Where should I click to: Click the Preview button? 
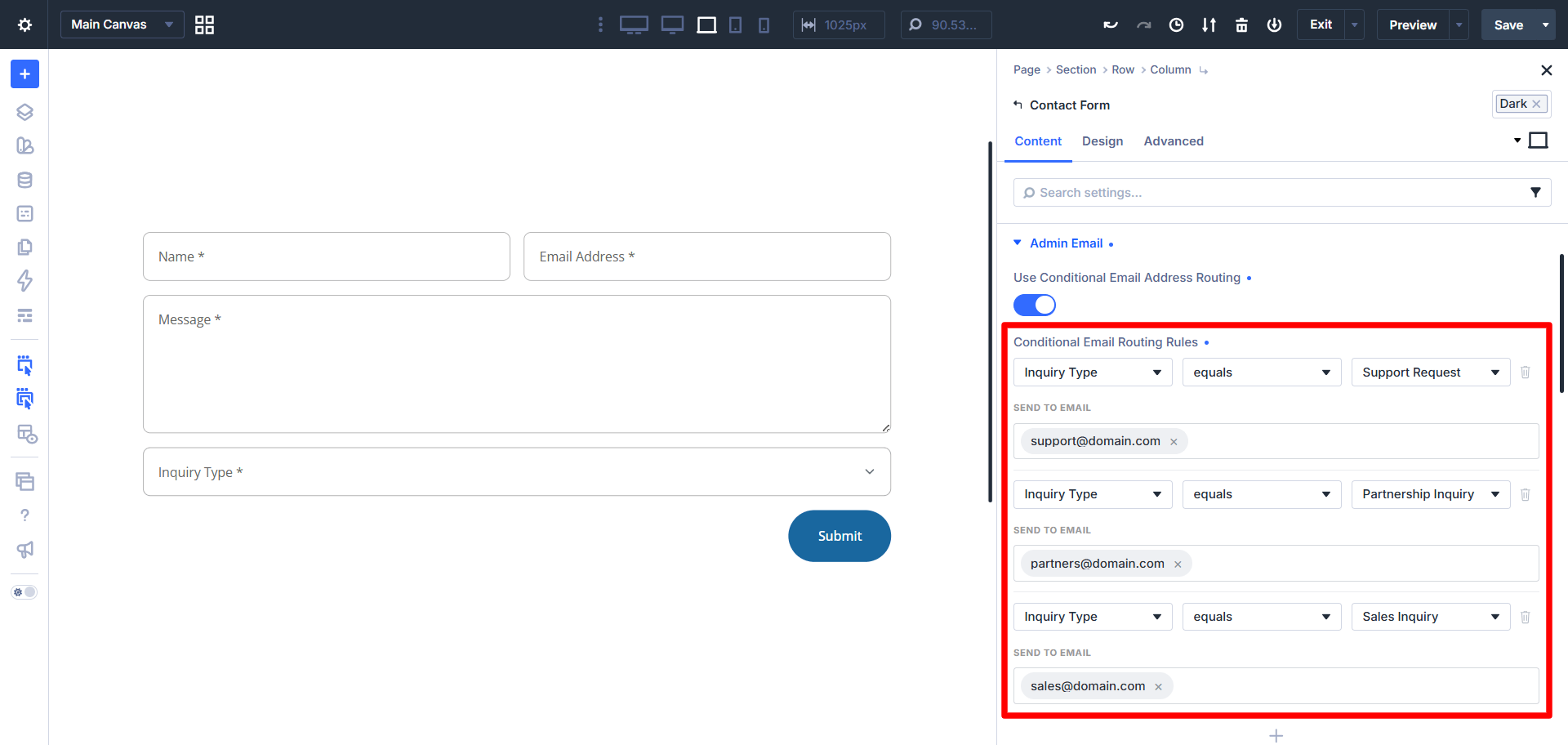[x=1413, y=25]
